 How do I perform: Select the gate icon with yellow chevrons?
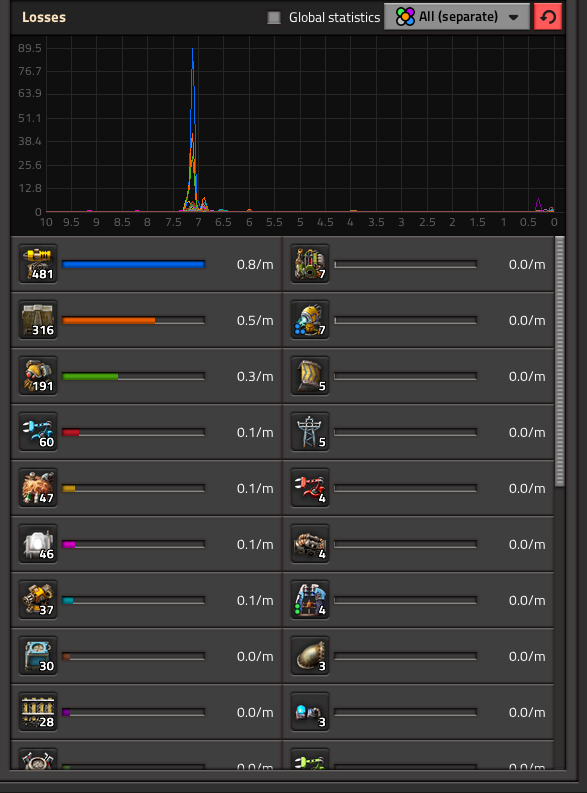click(x=310, y=376)
